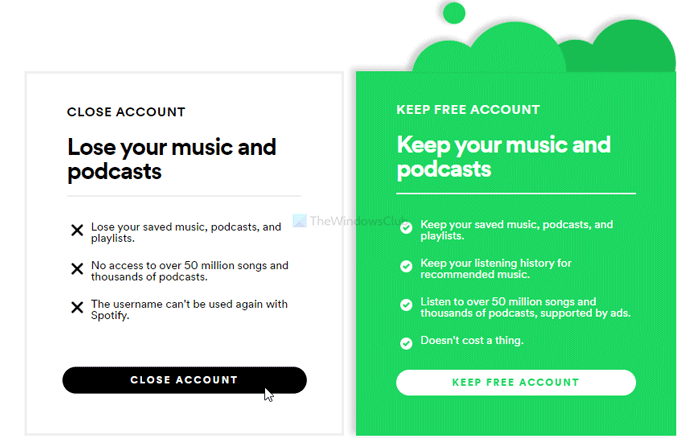
Task: Click 'The username can't be used again' text
Action: (x=189, y=309)
